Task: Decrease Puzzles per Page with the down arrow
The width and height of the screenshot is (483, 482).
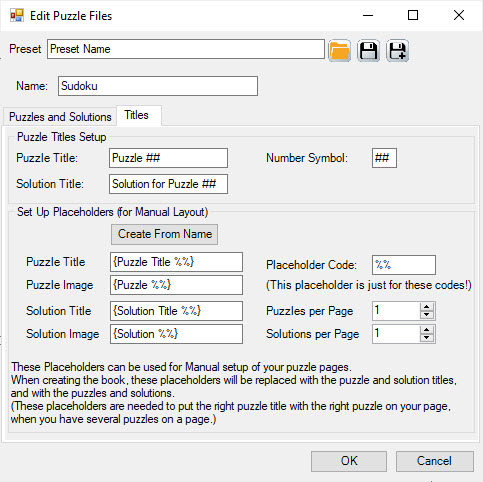Action: [x=427, y=315]
